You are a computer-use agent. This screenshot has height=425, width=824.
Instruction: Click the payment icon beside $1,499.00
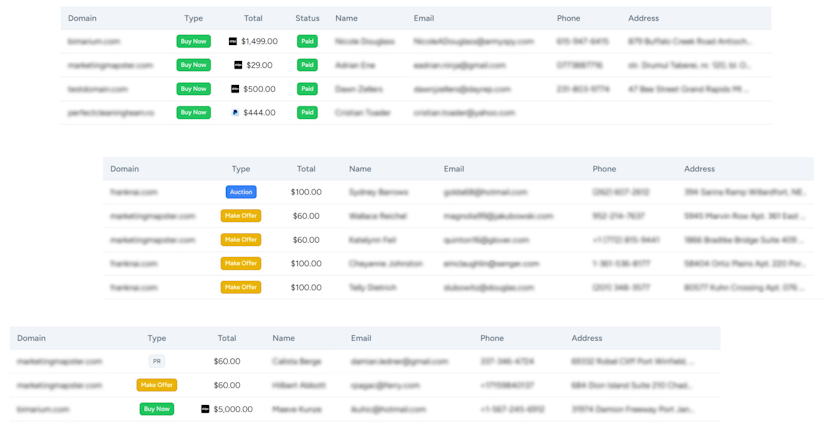point(233,42)
